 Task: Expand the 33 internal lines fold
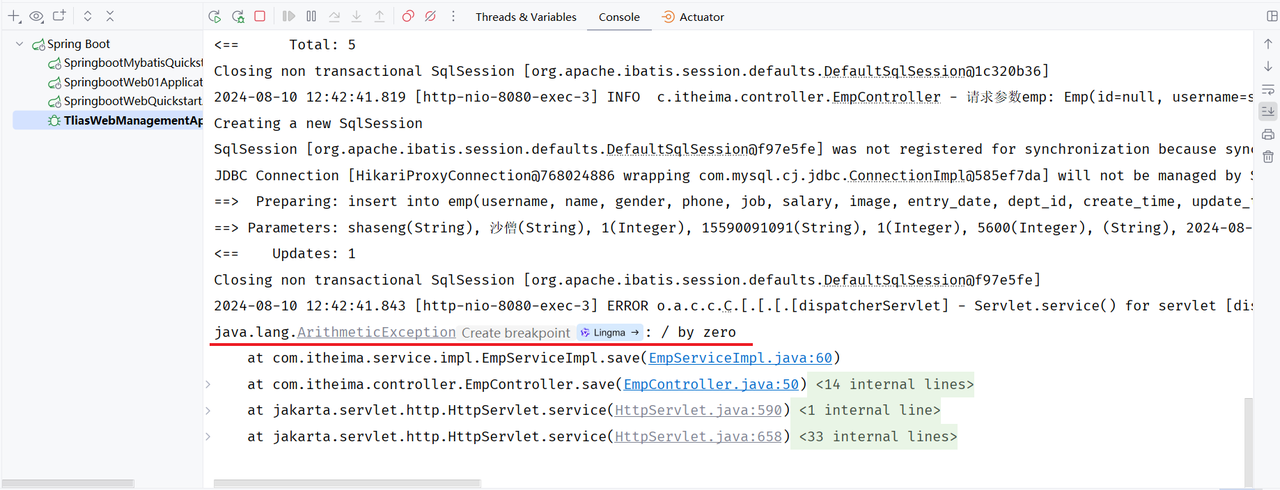(x=873, y=436)
